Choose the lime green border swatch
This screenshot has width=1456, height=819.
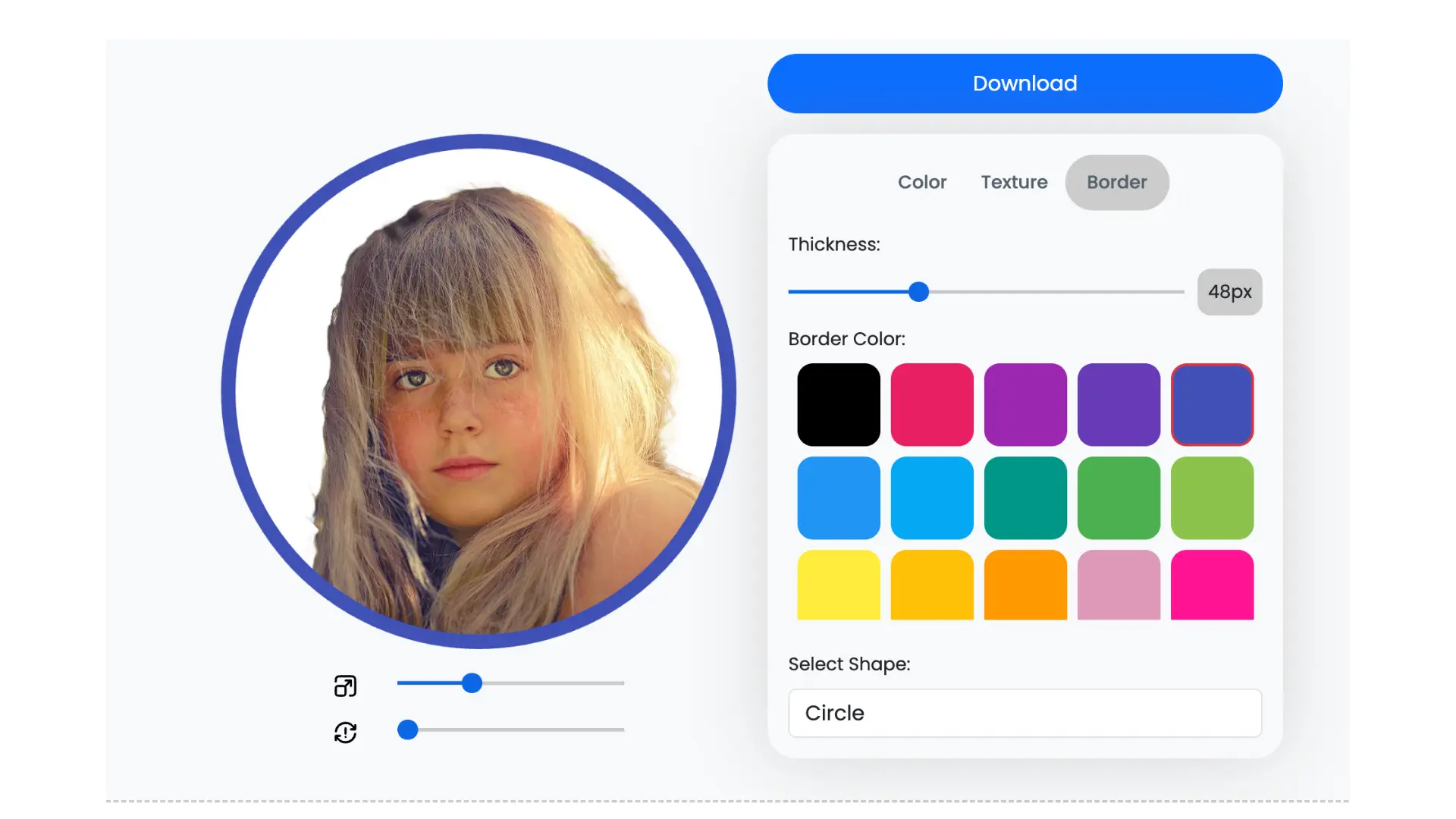1211,497
